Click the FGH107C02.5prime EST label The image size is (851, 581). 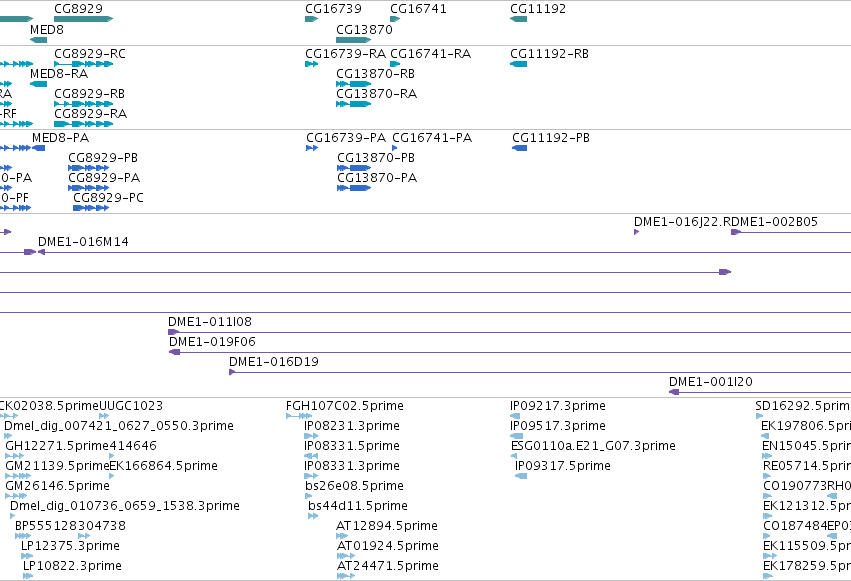(345, 406)
